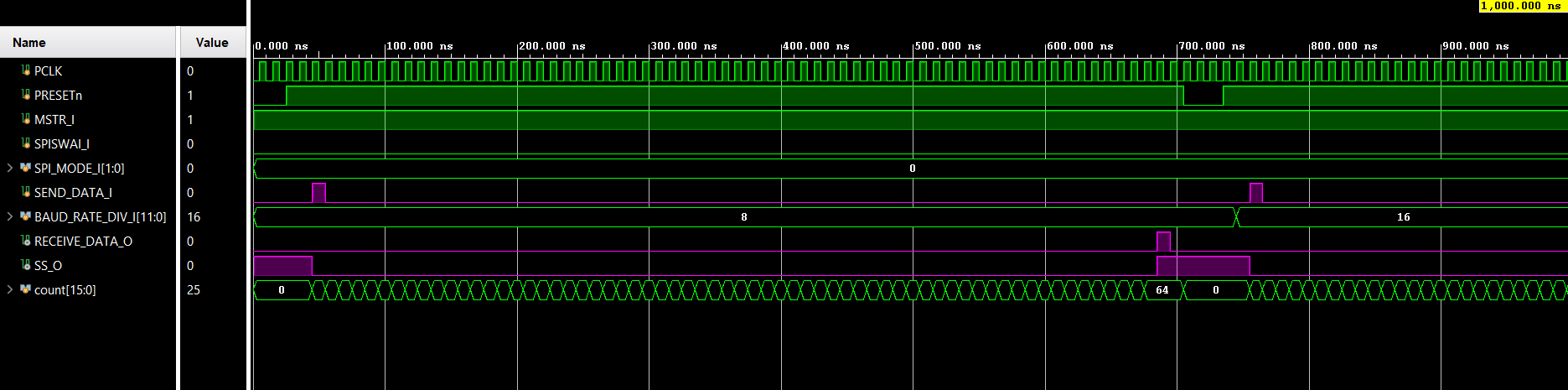Click the SS_O signal icon
Image resolution: width=1568 pixels, height=390 pixels.
point(26,266)
